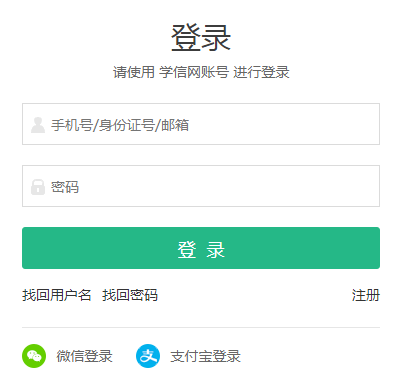
Task: Open the 找回用户名 link
Action: 57,295
